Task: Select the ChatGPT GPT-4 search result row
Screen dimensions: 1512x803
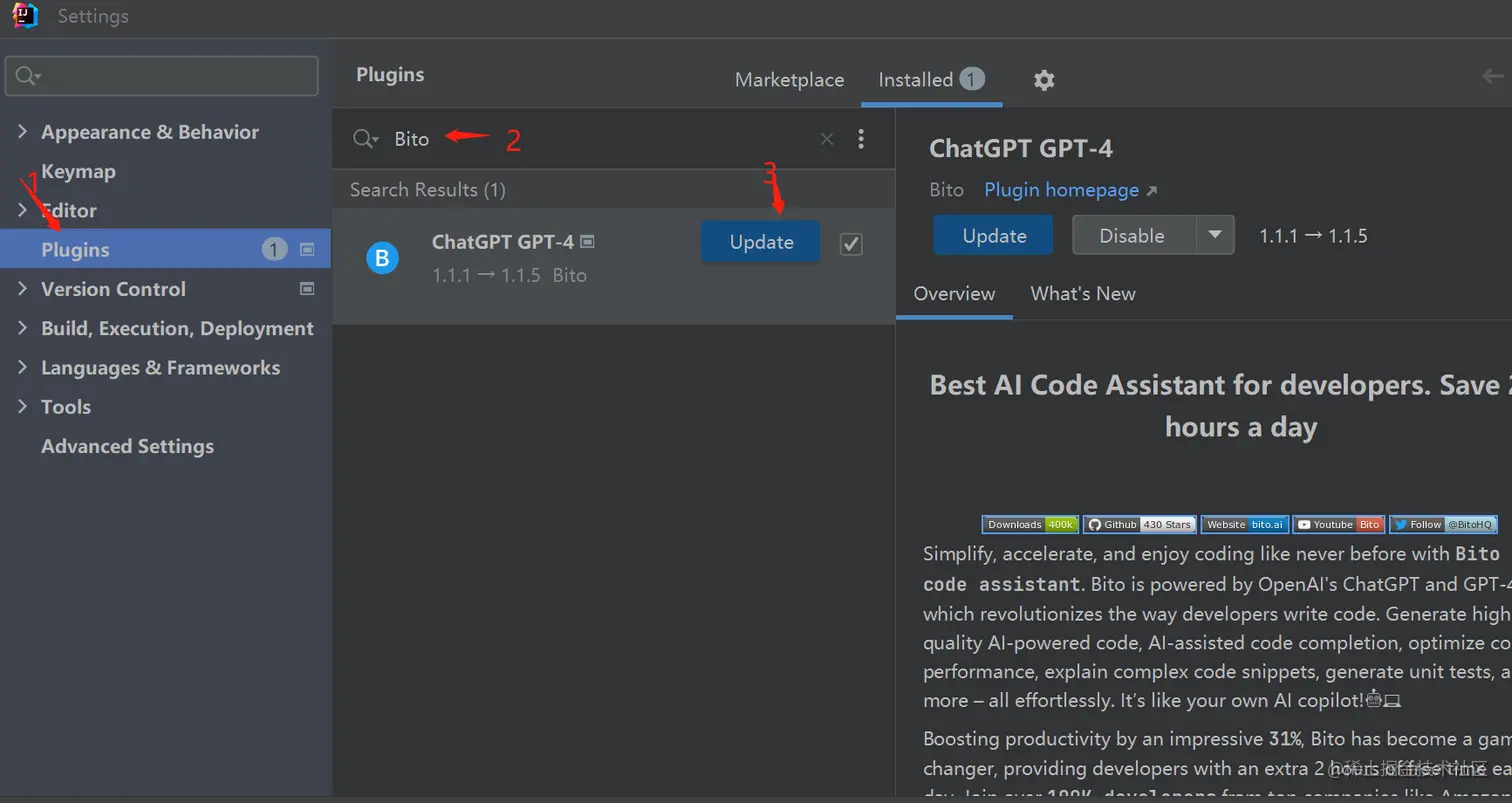Action: [613, 265]
